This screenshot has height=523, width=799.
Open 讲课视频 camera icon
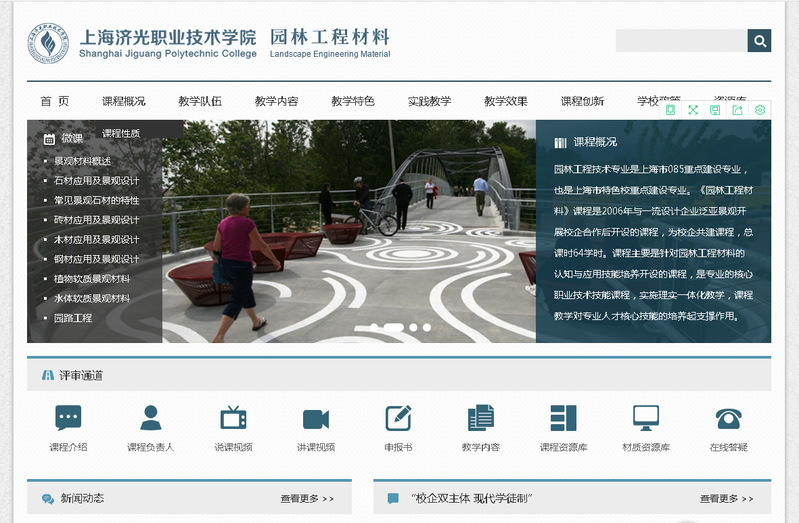(x=316, y=418)
